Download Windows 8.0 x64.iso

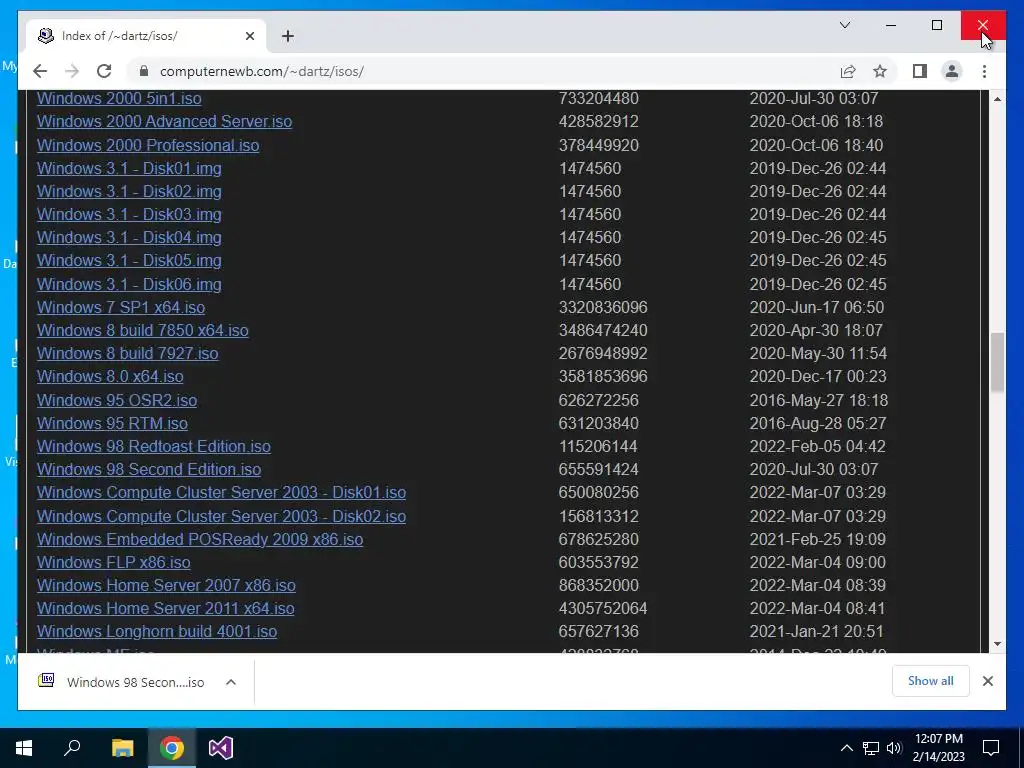point(110,376)
